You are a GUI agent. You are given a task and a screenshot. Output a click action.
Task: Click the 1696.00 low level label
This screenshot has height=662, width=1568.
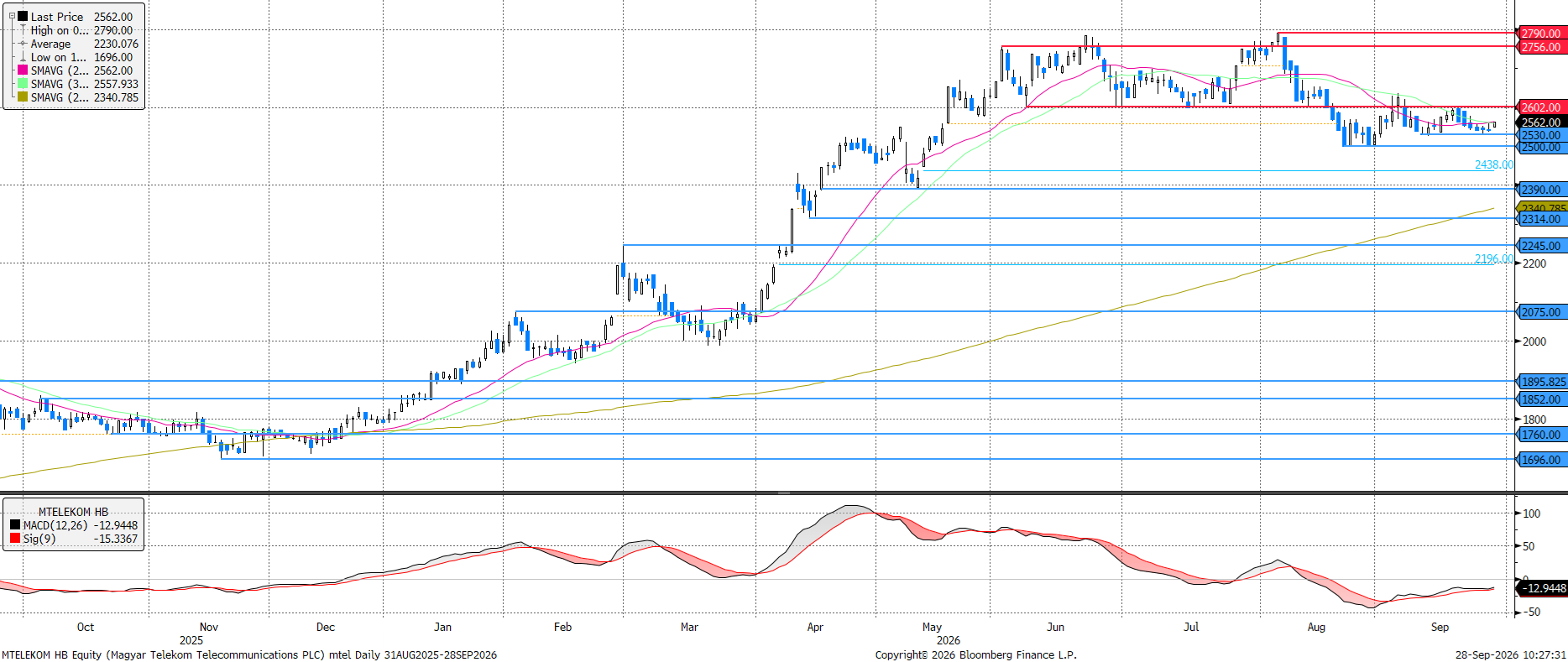pos(1543,460)
